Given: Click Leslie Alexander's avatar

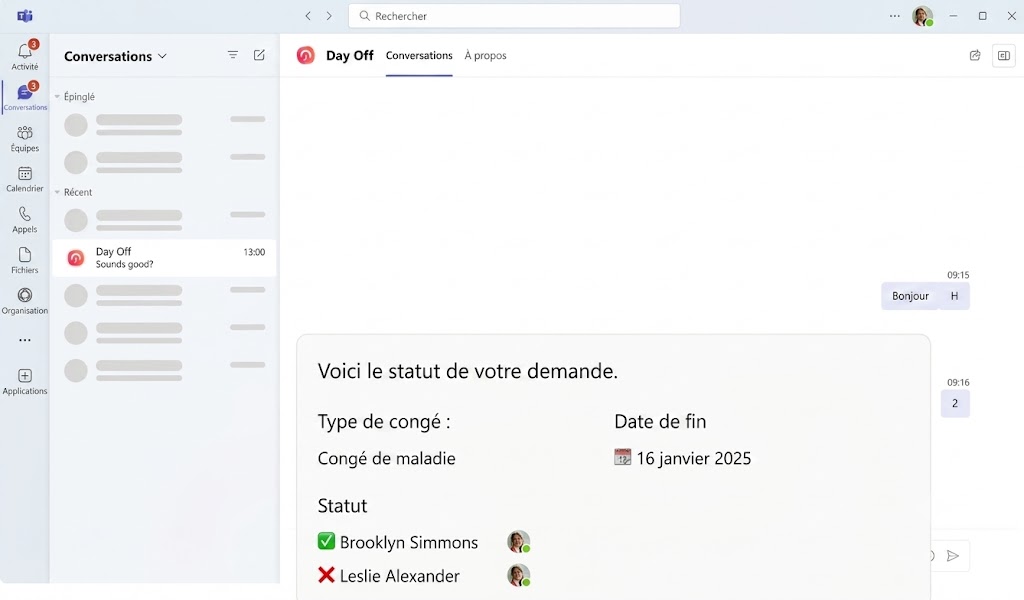Looking at the screenshot, I should coord(519,575).
